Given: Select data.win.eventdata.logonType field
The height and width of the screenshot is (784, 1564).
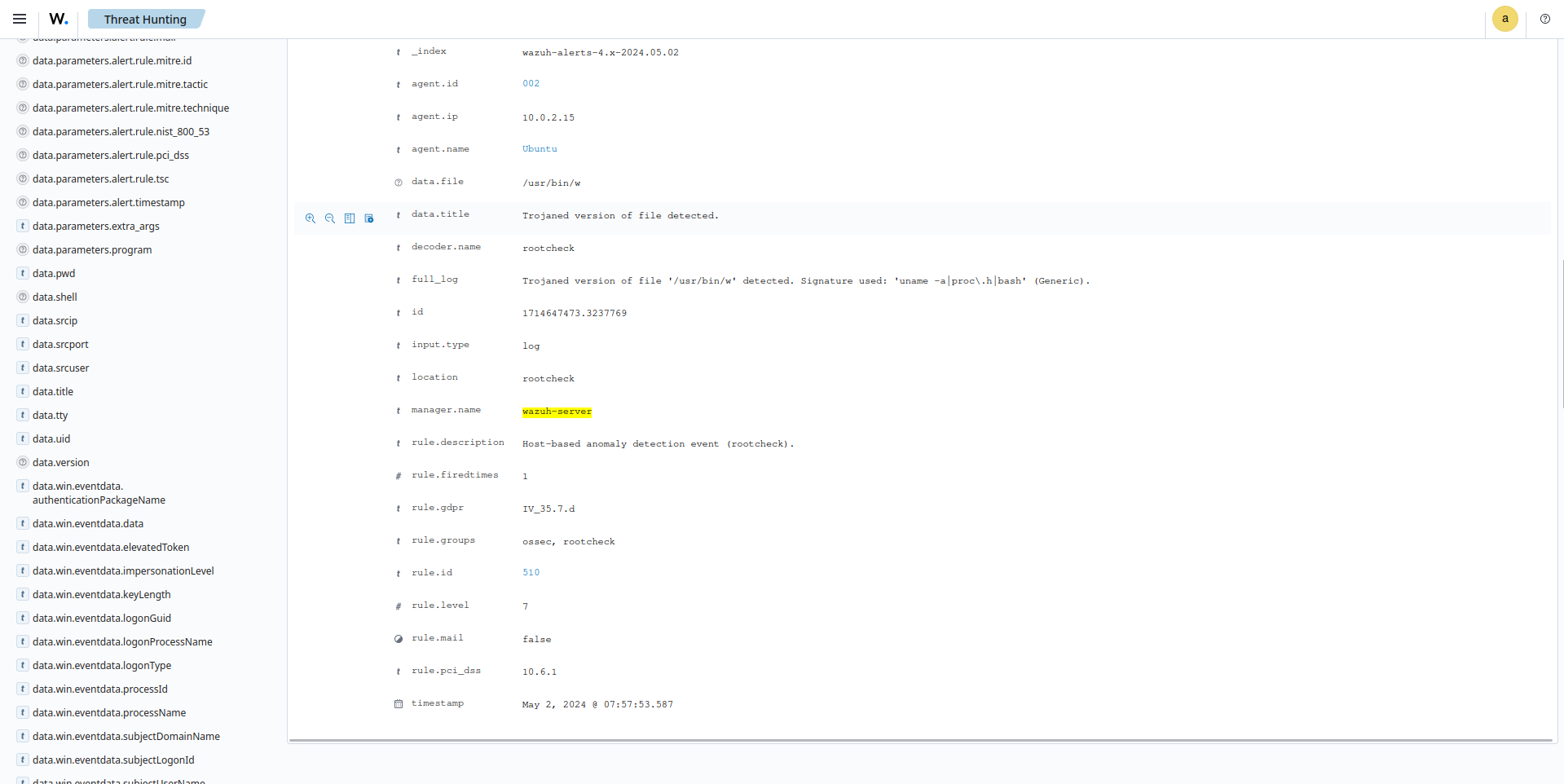Looking at the screenshot, I should click(102, 665).
